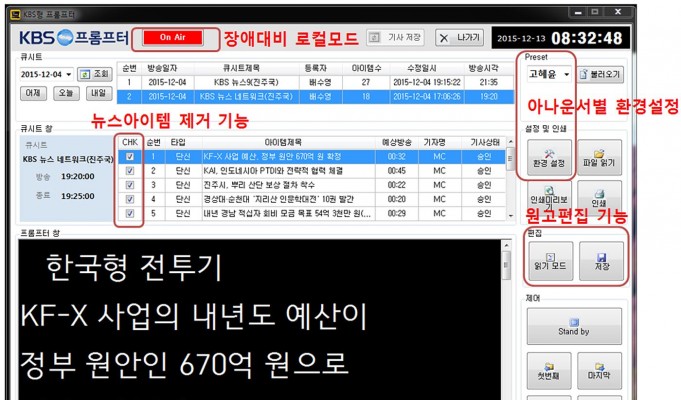Click the 기사 저장 save article button

pos(395,38)
